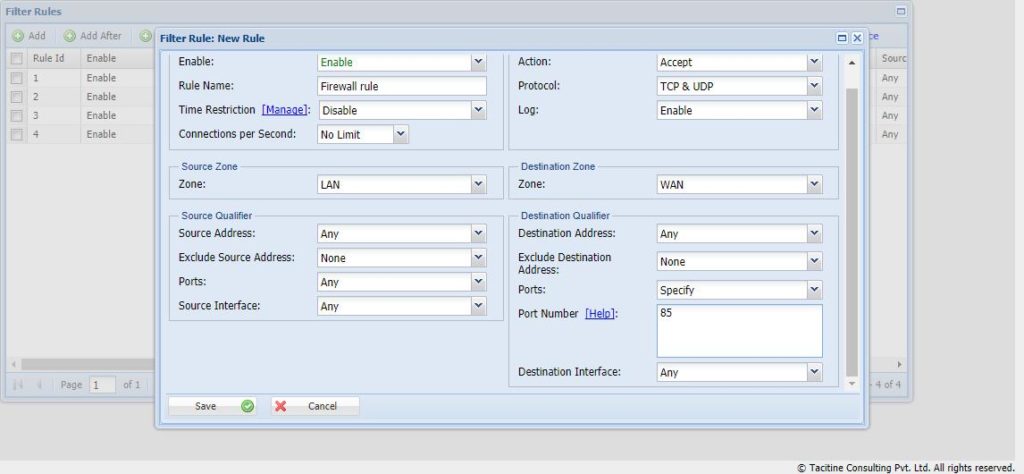Open Destination Ports dropdown showing Specify
This screenshot has width=1024, height=474.
pos(814,290)
